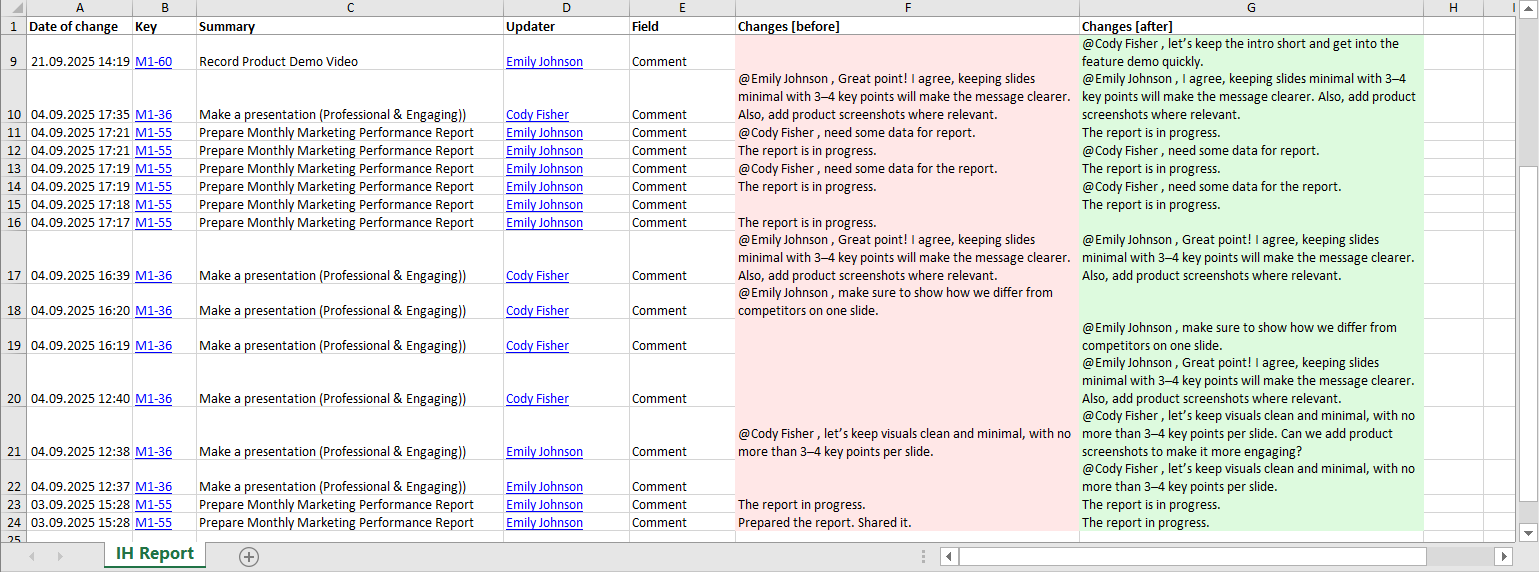Click the next sheet navigation arrow
1539x572 pixels.
pos(60,556)
